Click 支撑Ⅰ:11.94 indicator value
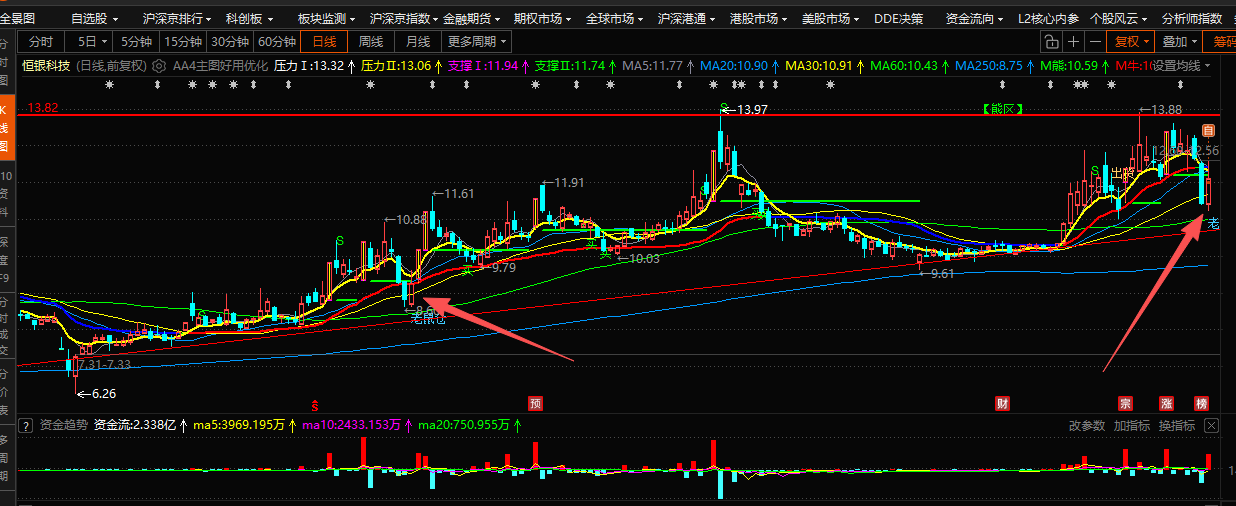 pyautogui.click(x=484, y=66)
